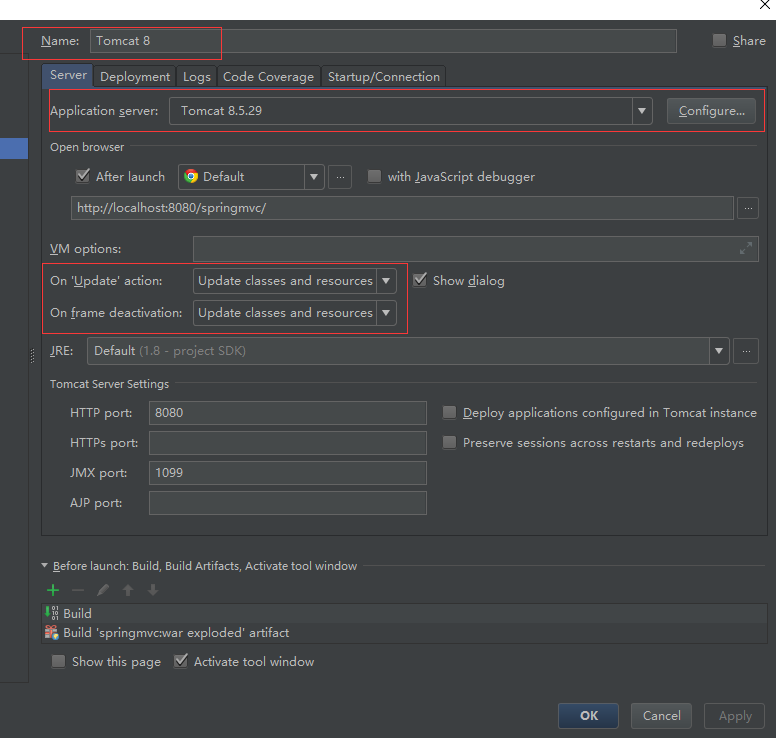Viewport: 776px width, 738px height.
Task: Open the JRE dropdown
Action: [x=719, y=351]
